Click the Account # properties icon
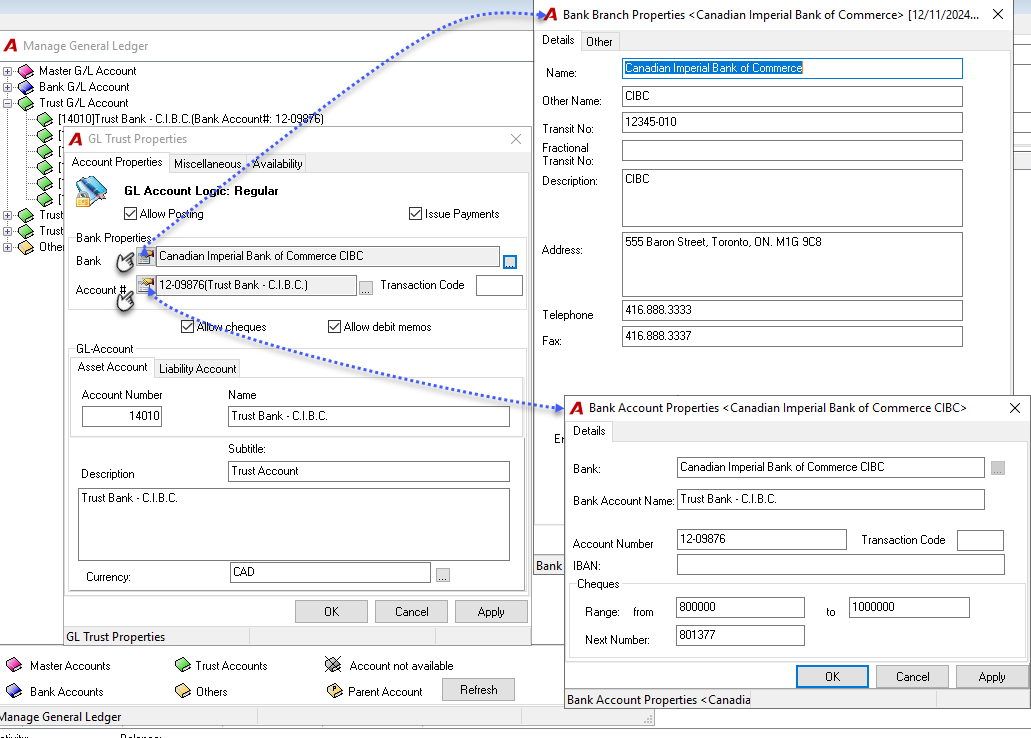 tap(146, 285)
